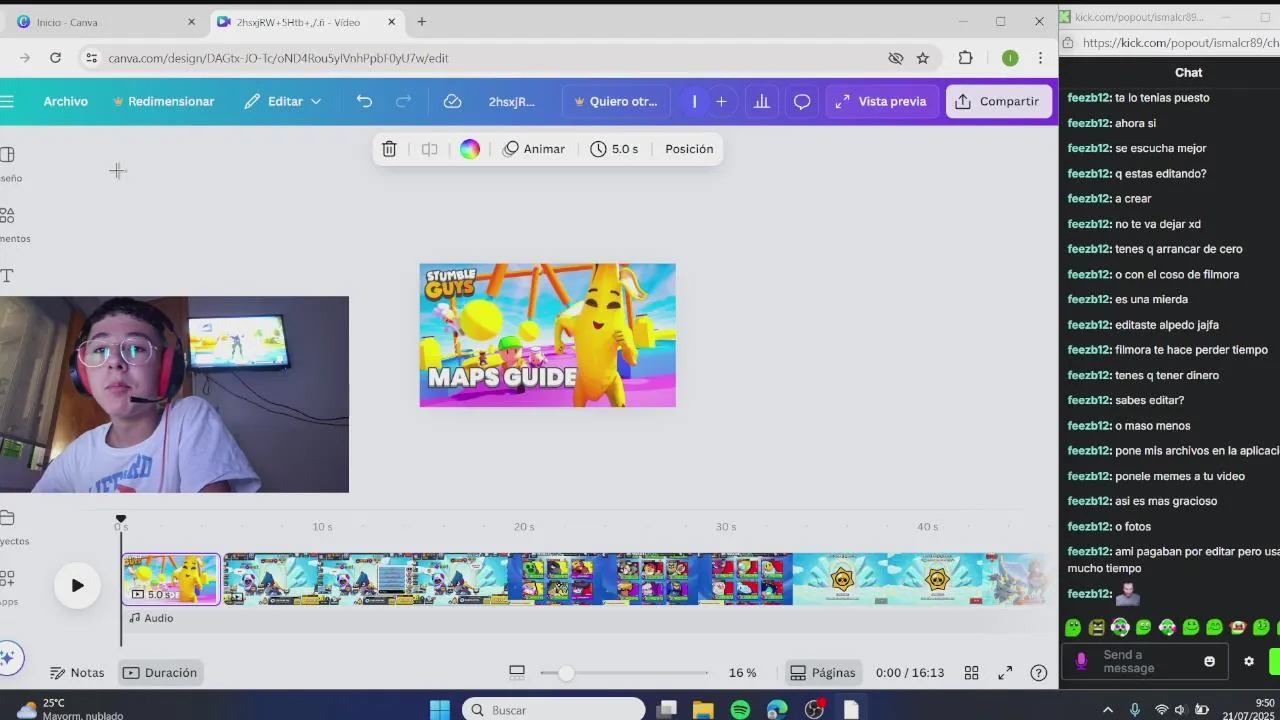Click the Canva address bar URL
The height and width of the screenshot is (720, 1280).
pos(278,58)
